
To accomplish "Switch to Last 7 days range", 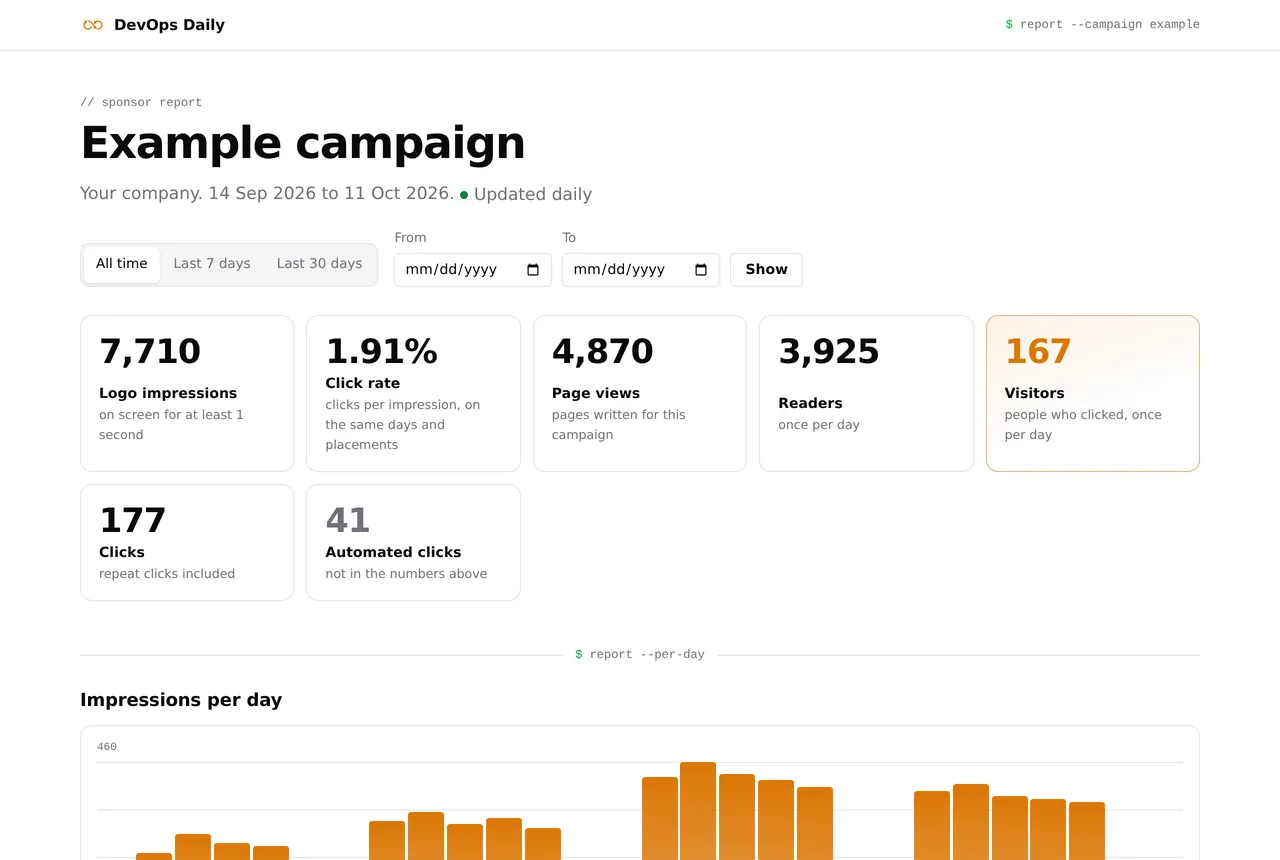I will tap(212, 265).
